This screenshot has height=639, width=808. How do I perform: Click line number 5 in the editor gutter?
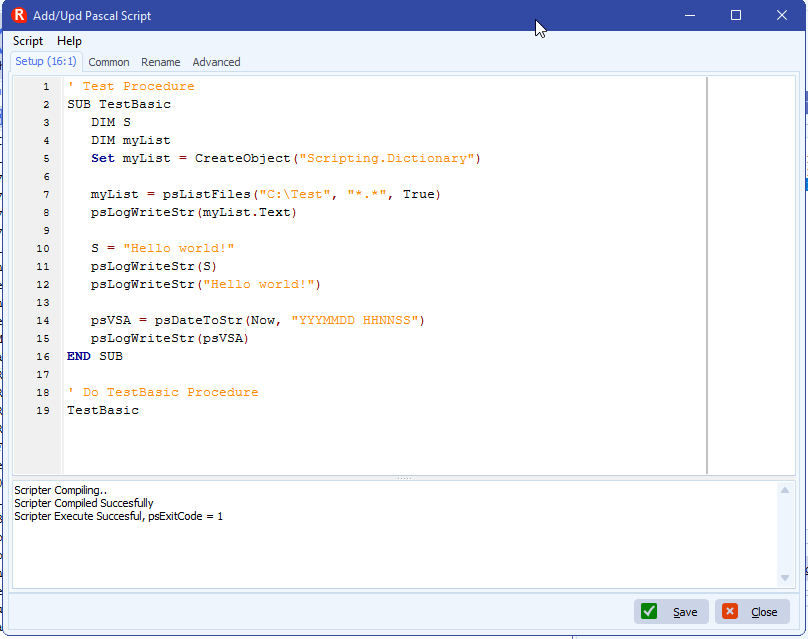click(45, 158)
